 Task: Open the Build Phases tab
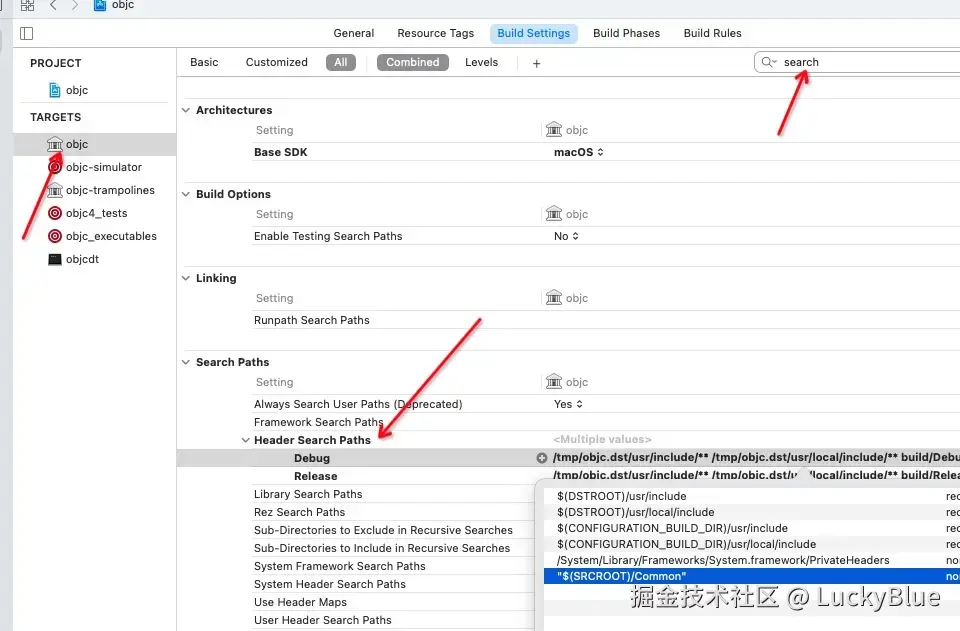pos(626,33)
